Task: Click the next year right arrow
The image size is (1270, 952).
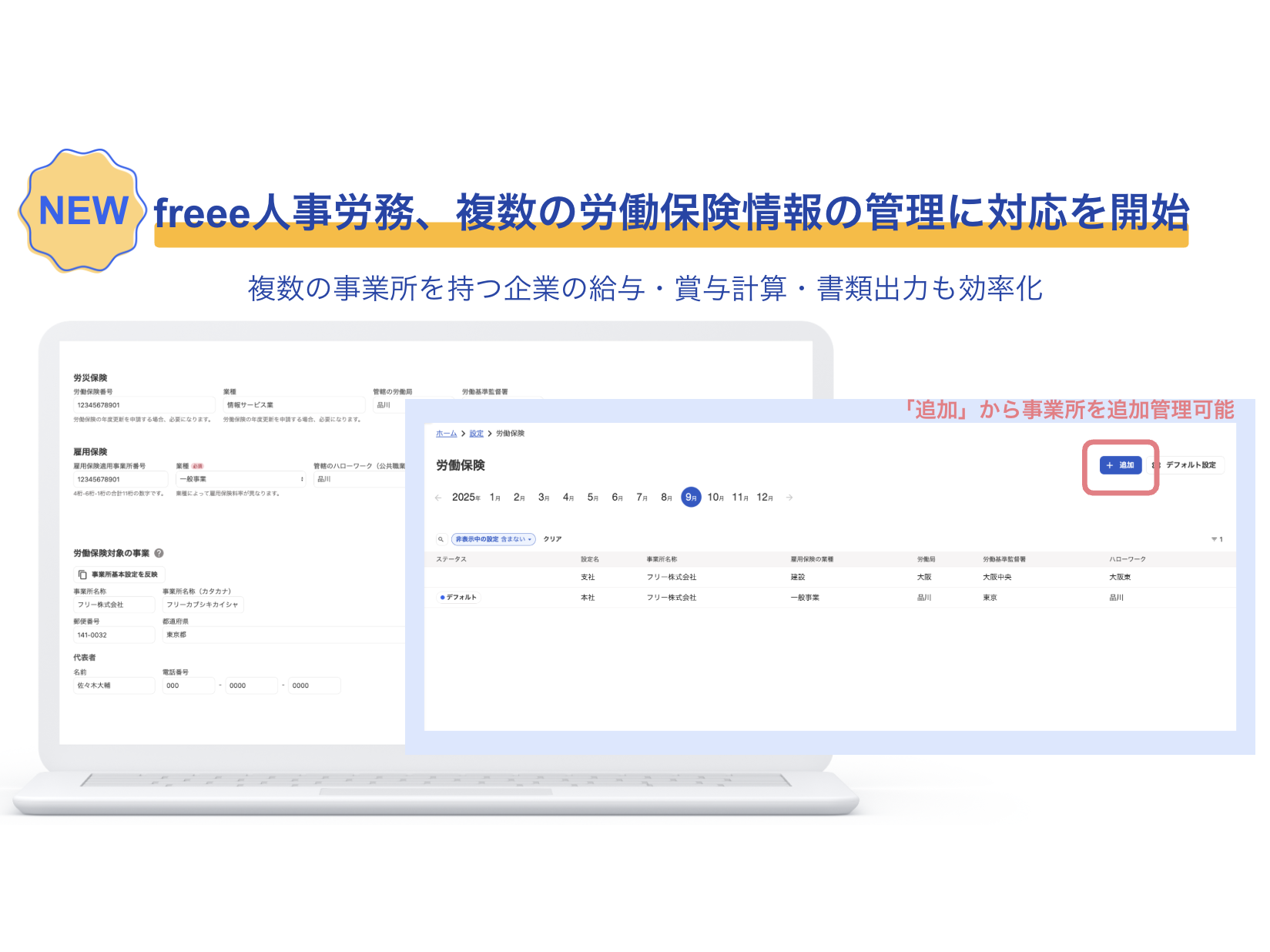Action: [x=789, y=498]
